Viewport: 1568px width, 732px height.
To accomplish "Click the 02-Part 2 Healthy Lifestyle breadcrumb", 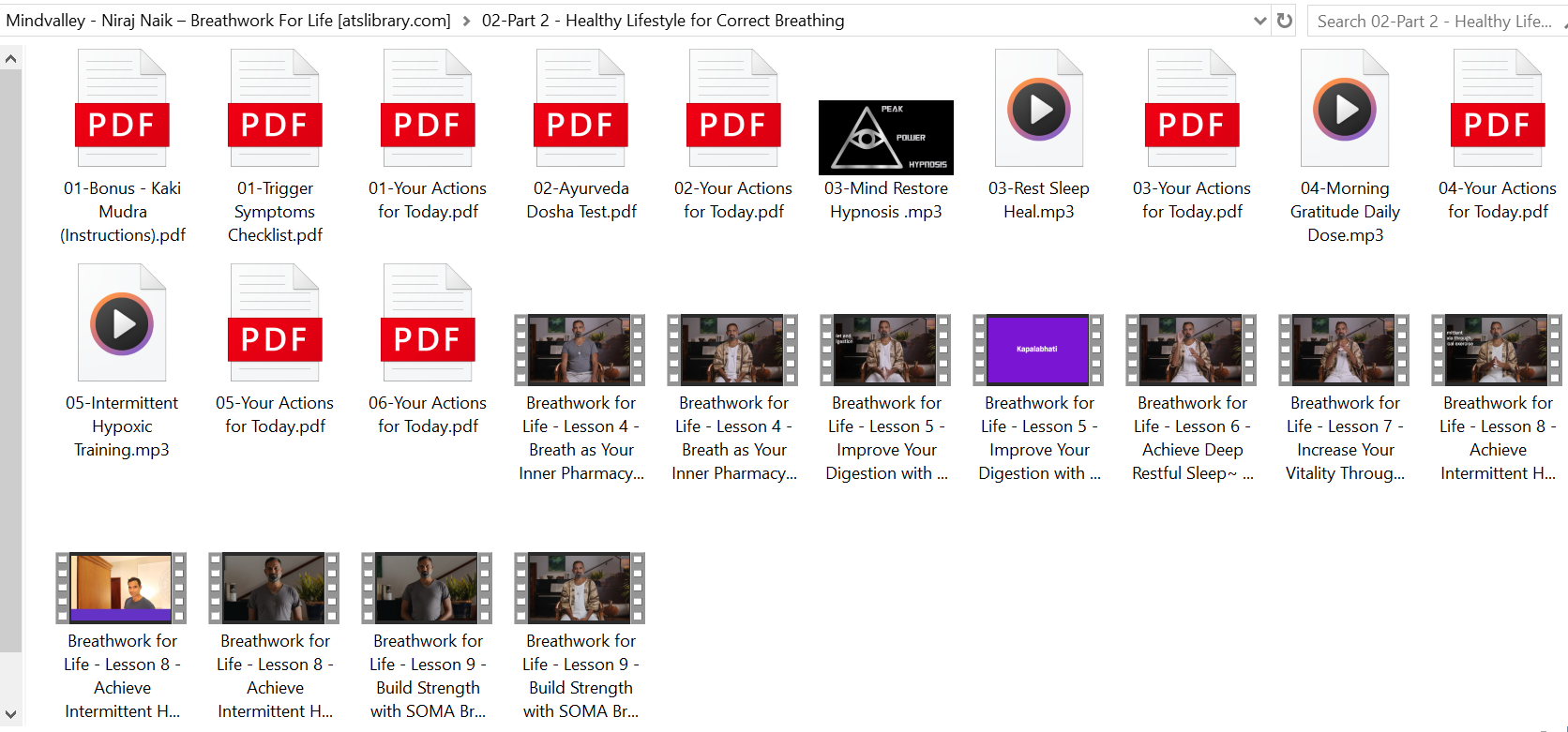I will tap(662, 21).
